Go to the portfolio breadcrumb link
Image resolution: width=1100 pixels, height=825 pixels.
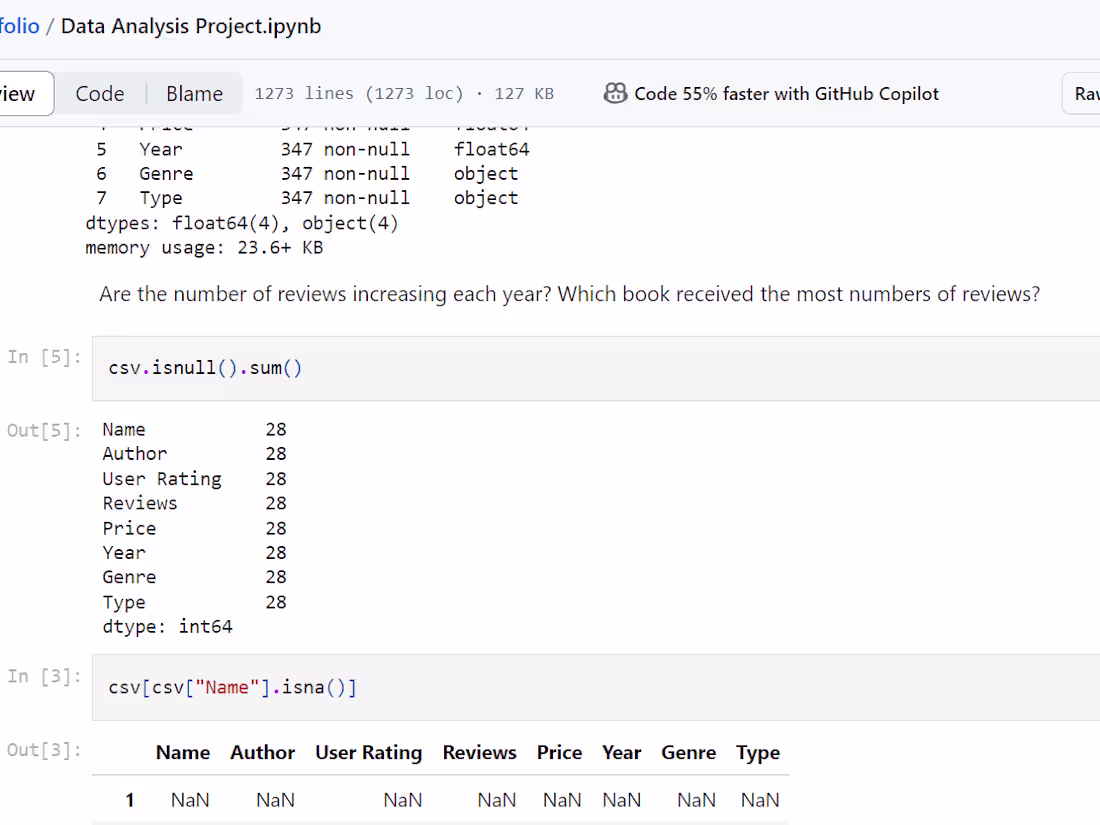[x=20, y=26]
